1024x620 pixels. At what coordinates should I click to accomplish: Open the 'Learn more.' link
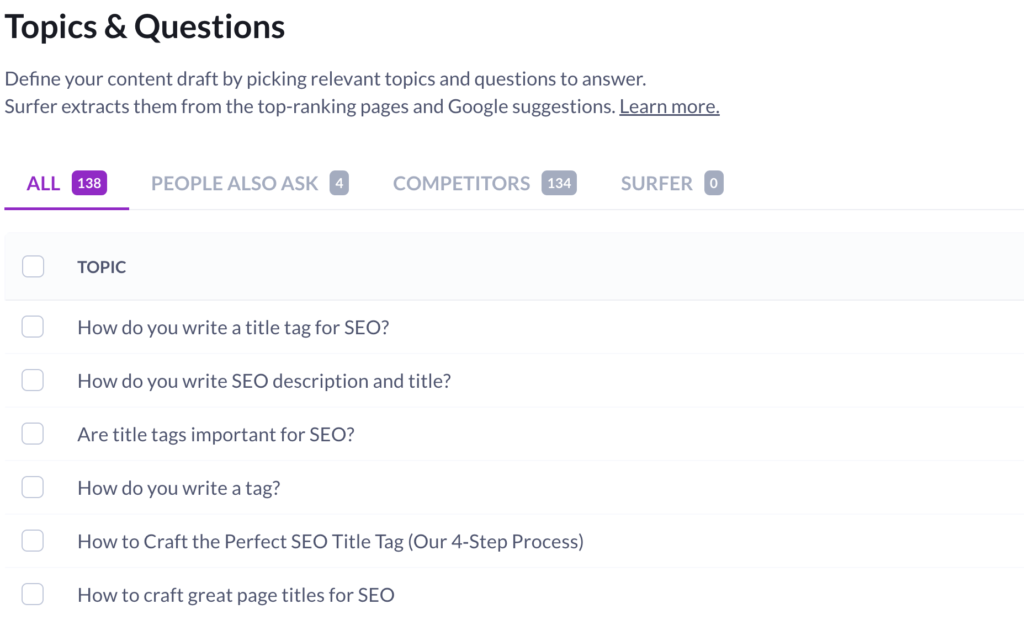pos(669,105)
